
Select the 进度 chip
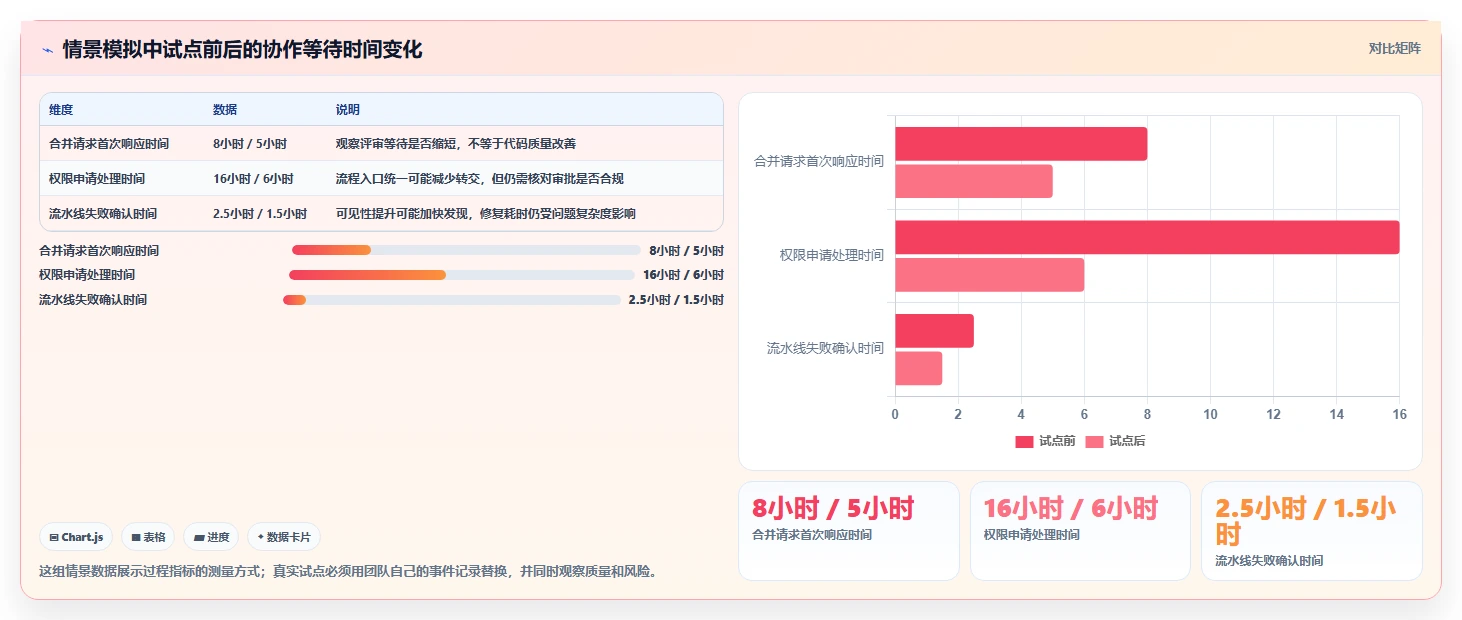pyautogui.click(x=211, y=537)
